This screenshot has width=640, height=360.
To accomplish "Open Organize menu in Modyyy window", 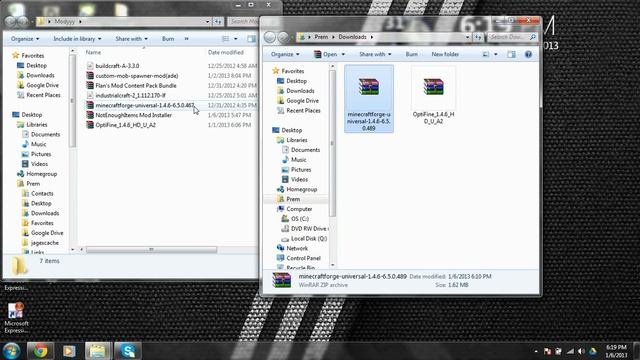I will [x=25, y=39].
